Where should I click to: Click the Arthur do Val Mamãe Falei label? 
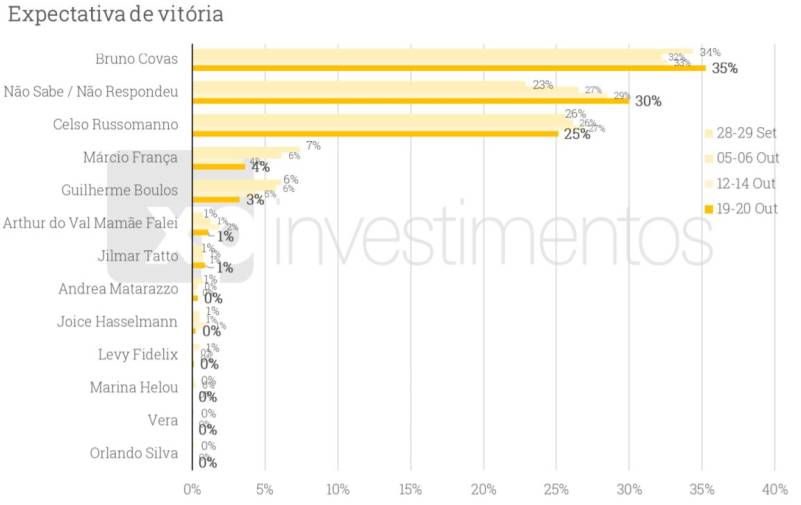pyautogui.click(x=91, y=223)
